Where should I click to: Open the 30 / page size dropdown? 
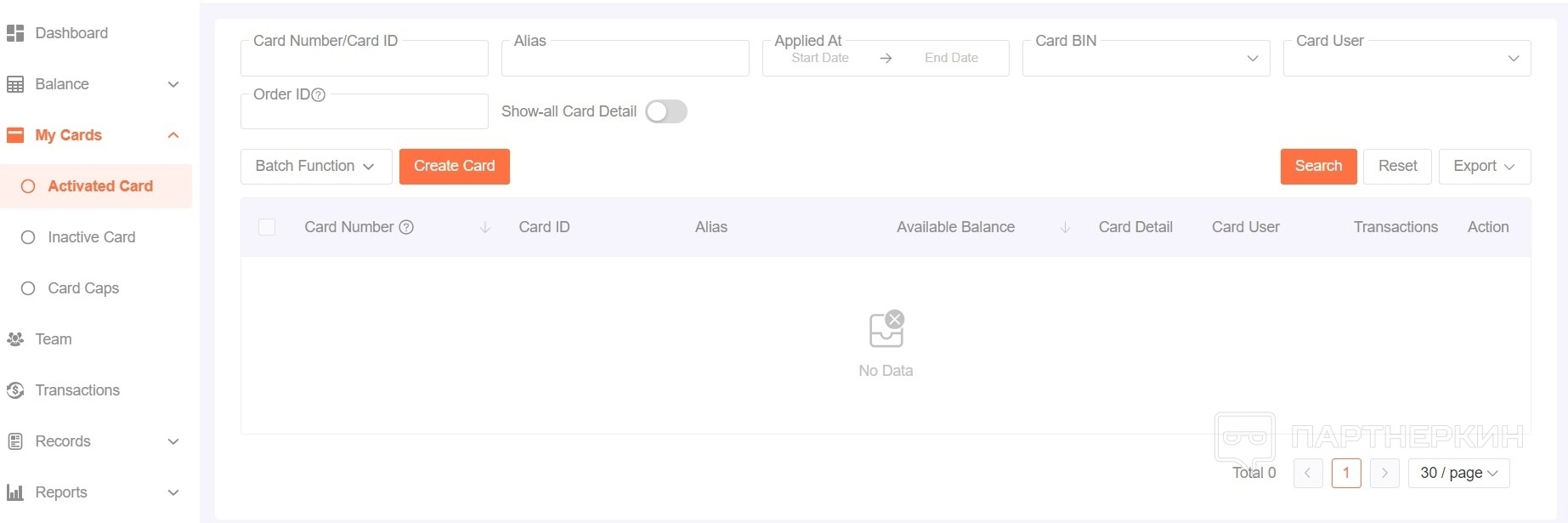click(x=1458, y=473)
